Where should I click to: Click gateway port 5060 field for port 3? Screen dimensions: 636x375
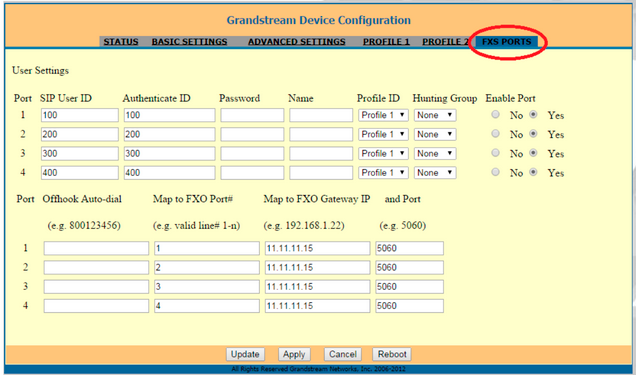(409, 287)
